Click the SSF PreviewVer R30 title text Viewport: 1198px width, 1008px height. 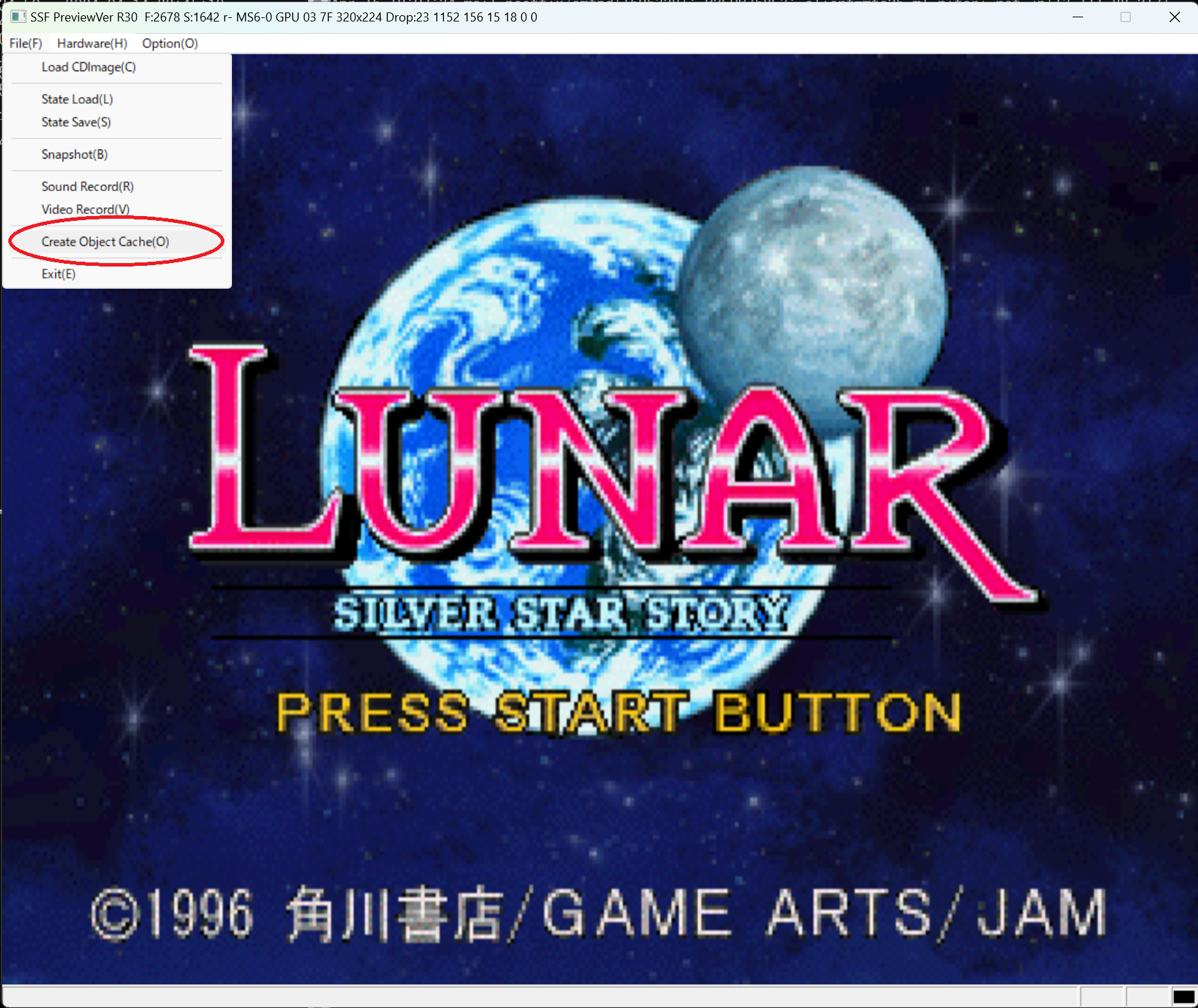[84, 17]
